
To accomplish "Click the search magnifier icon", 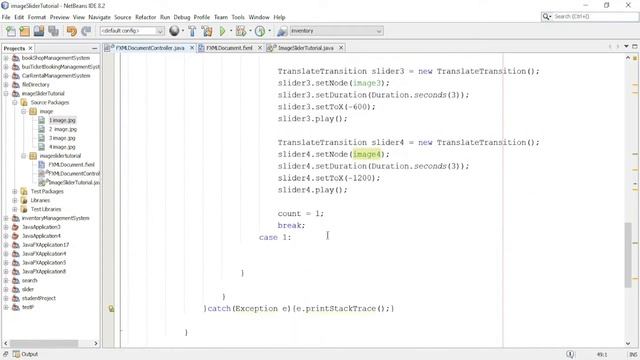I will (x=546, y=17).
